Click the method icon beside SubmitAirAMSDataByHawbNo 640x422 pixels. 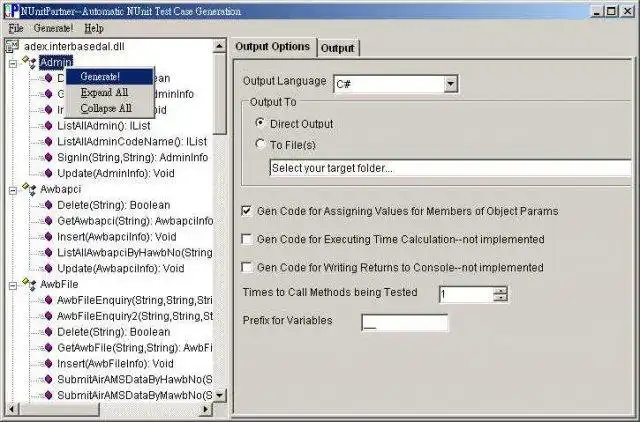pos(48,380)
